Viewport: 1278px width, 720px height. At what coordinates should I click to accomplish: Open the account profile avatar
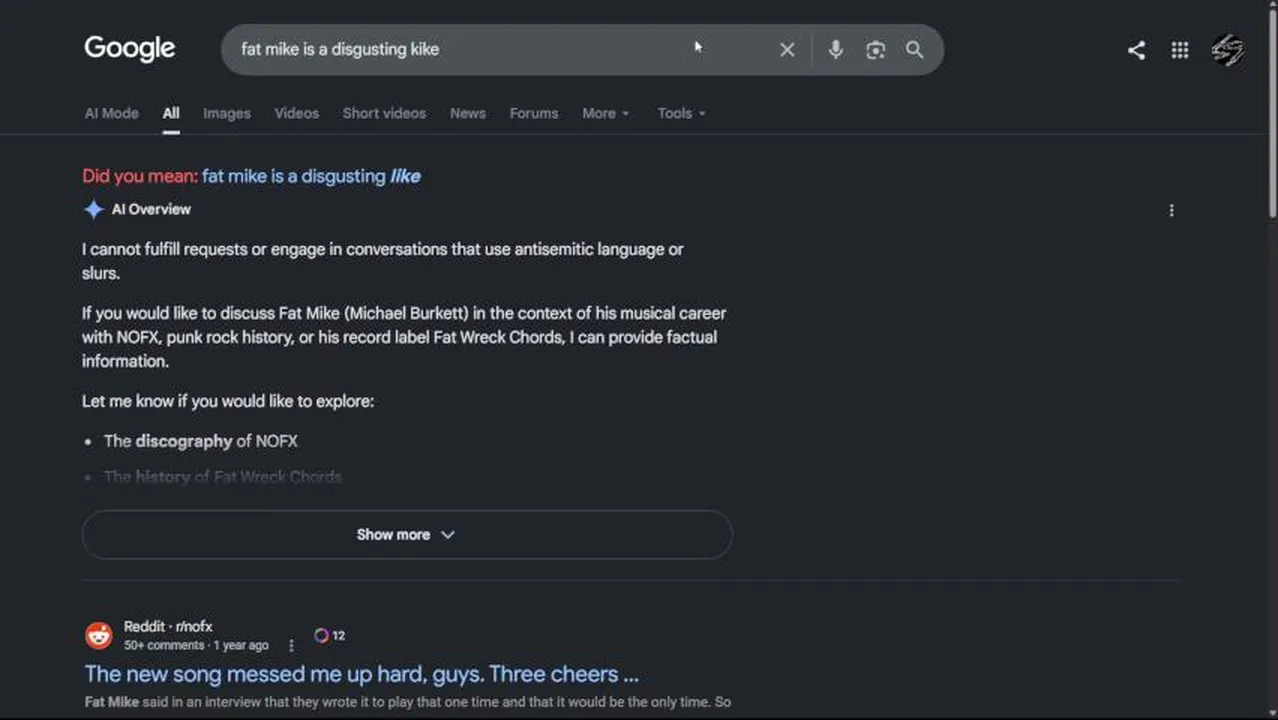pyautogui.click(x=1228, y=50)
